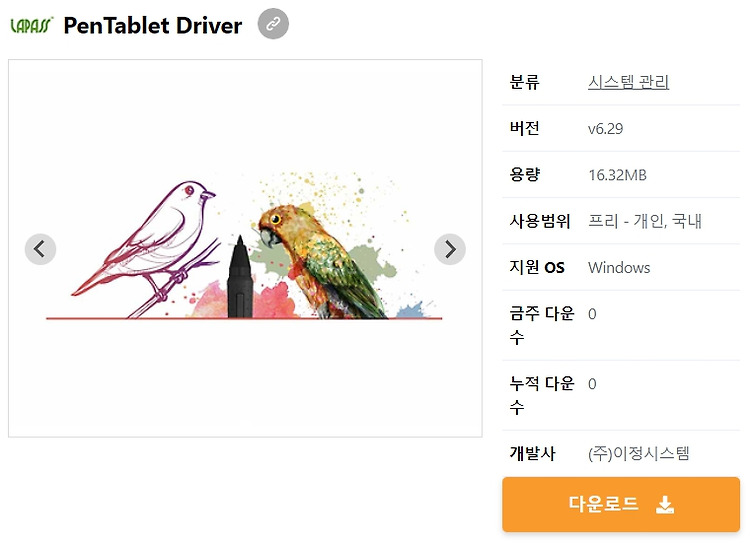Click the LAPASS logo
The image size is (750, 543).
tap(32, 25)
